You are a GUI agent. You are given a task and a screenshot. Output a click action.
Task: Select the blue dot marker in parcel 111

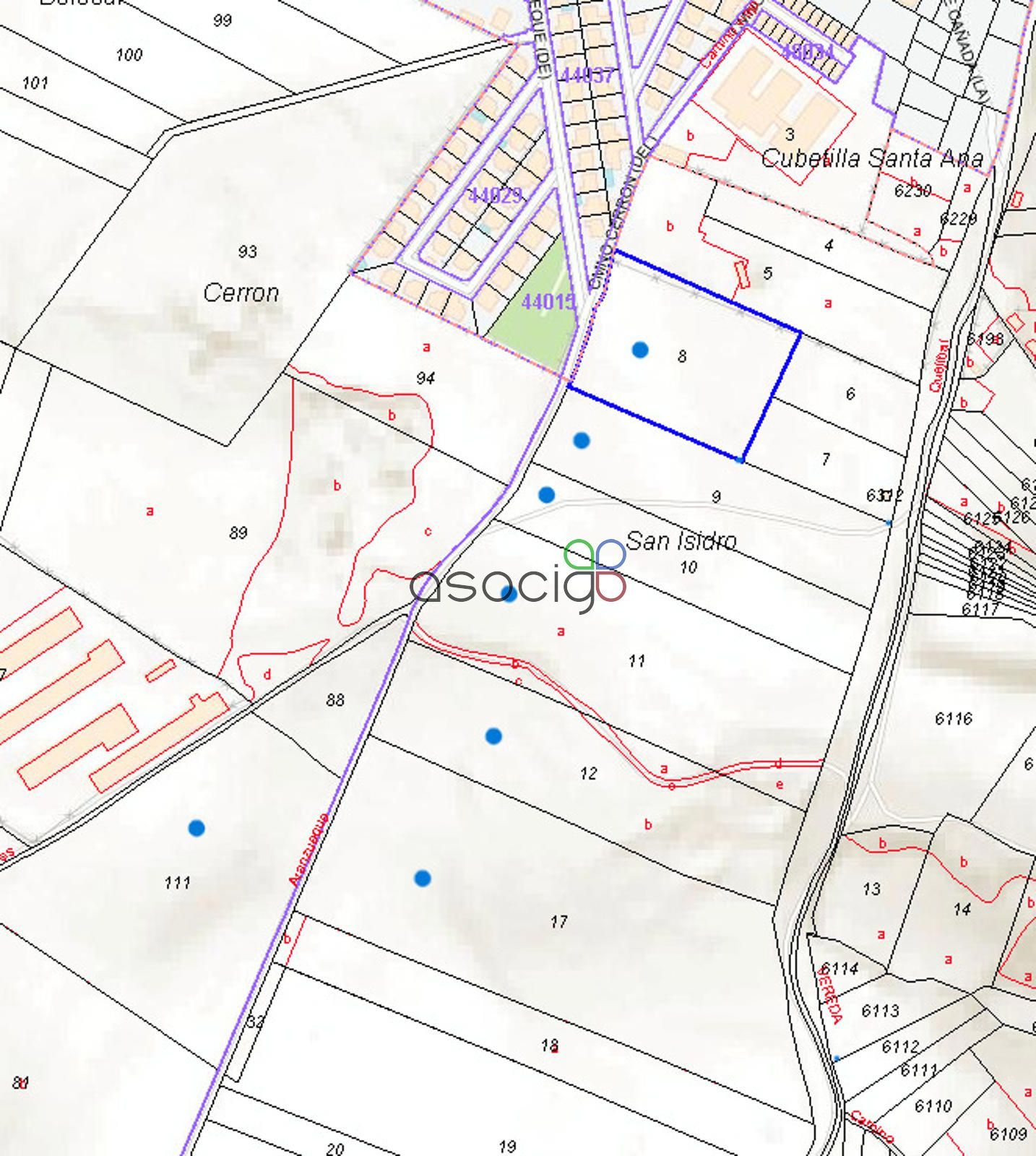196,828
